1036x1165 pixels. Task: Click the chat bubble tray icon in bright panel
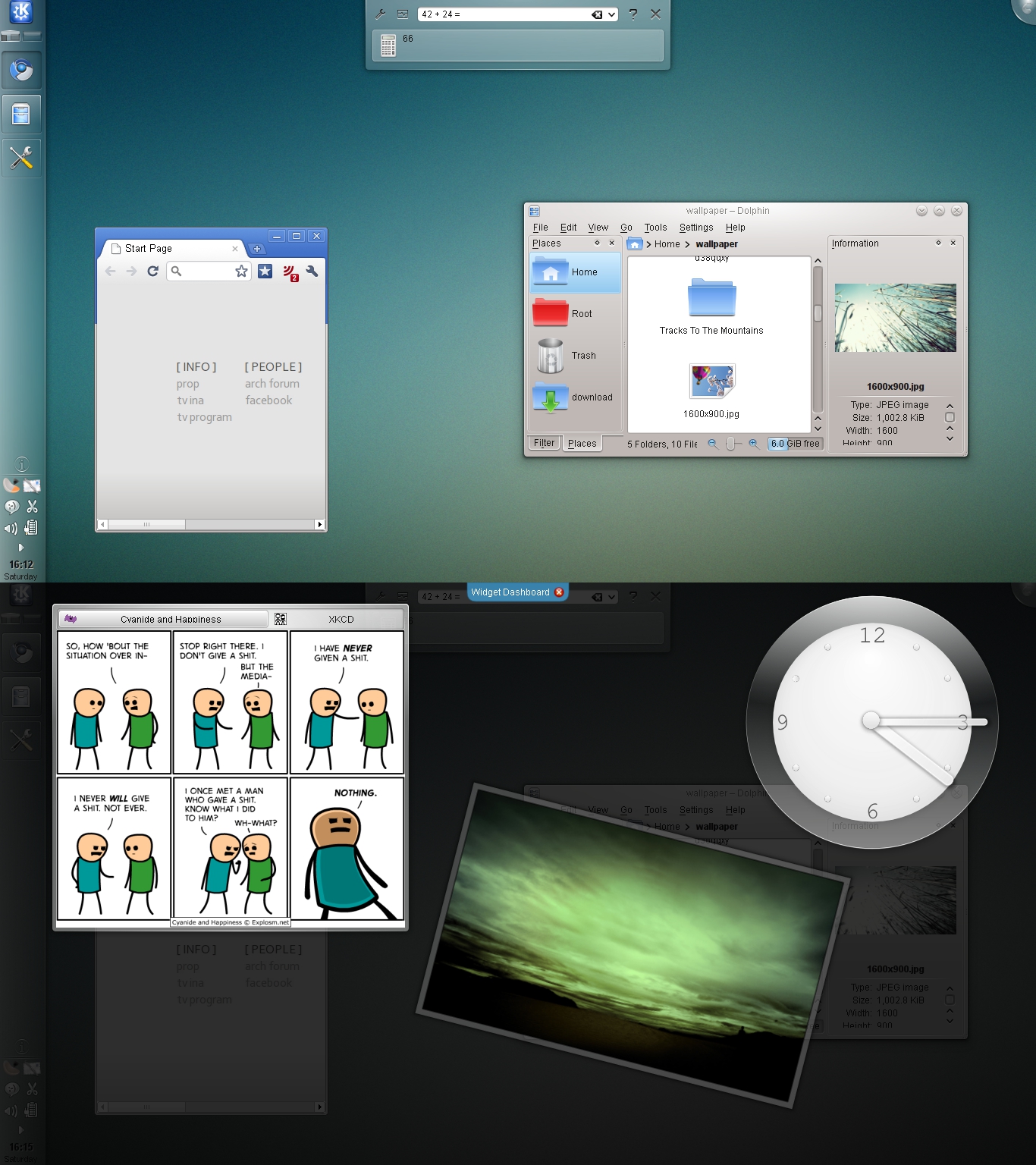pos(11,506)
